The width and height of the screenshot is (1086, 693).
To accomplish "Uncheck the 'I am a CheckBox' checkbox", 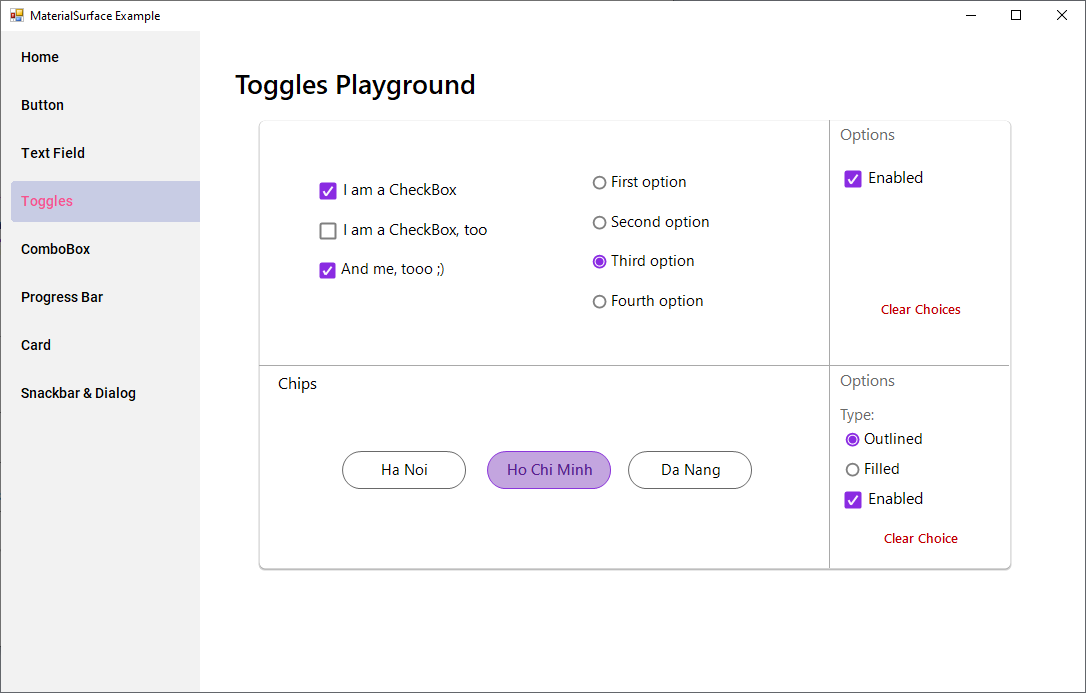I will click(328, 191).
